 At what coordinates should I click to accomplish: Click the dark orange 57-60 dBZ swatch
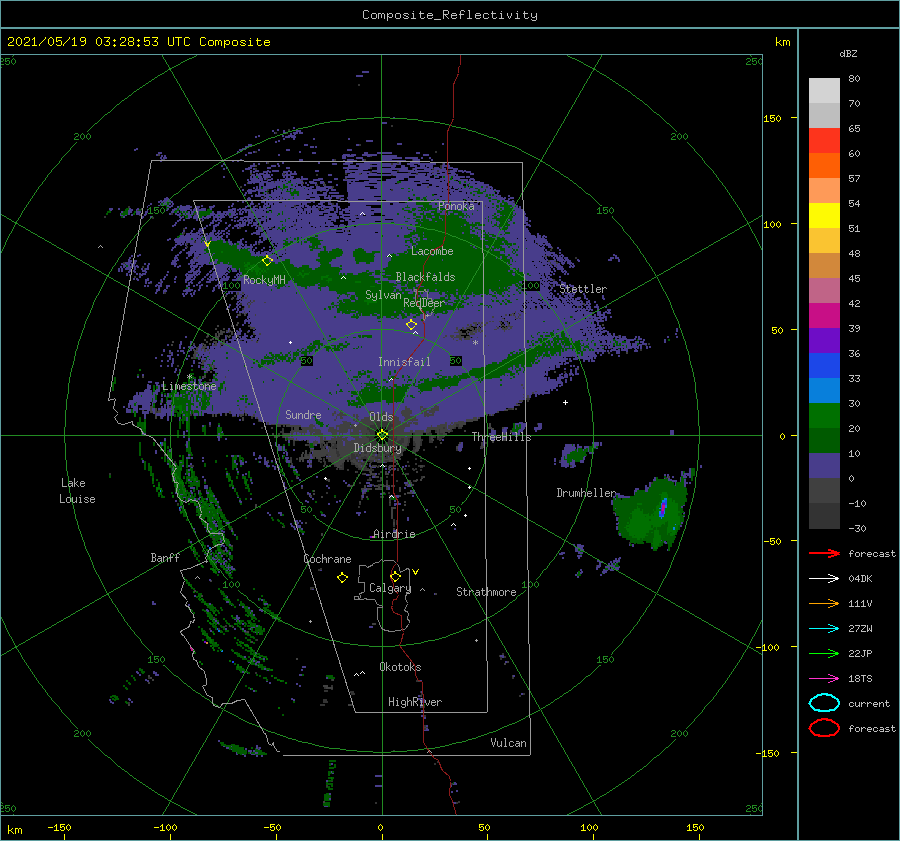point(824,165)
